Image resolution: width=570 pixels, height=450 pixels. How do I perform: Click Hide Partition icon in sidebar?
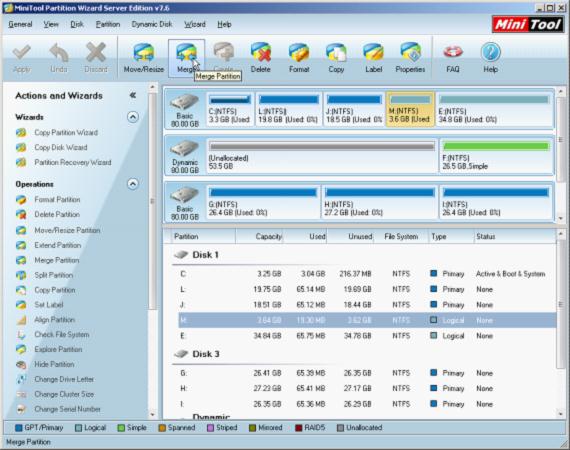[x=21, y=364]
